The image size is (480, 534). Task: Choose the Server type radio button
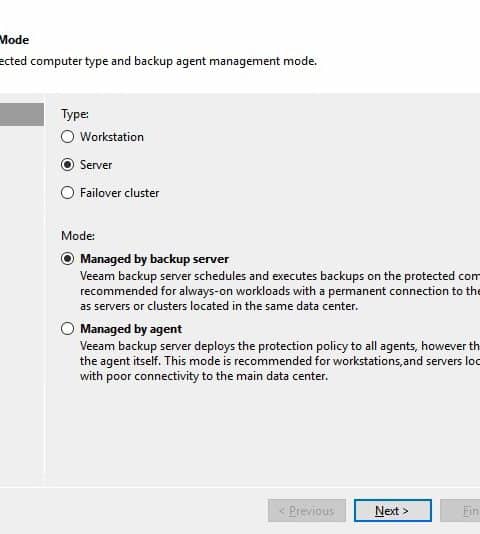(67, 165)
